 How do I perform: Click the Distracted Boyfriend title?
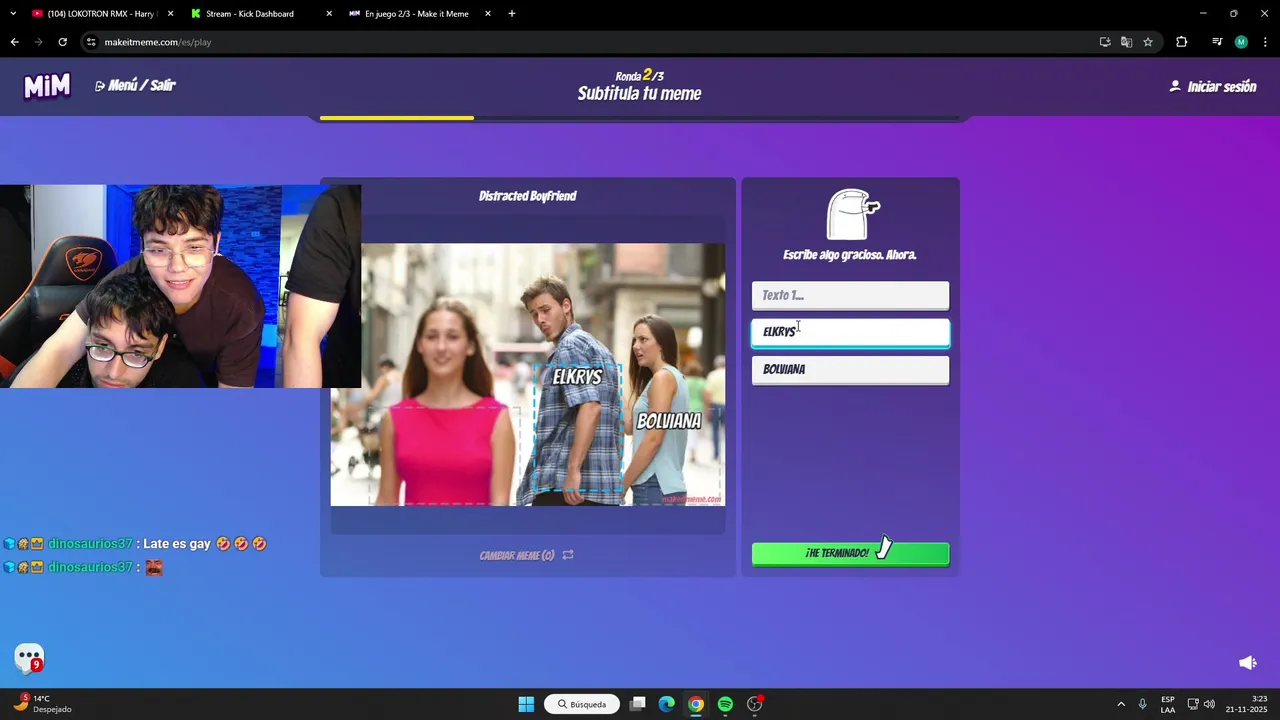[x=527, y=196]
